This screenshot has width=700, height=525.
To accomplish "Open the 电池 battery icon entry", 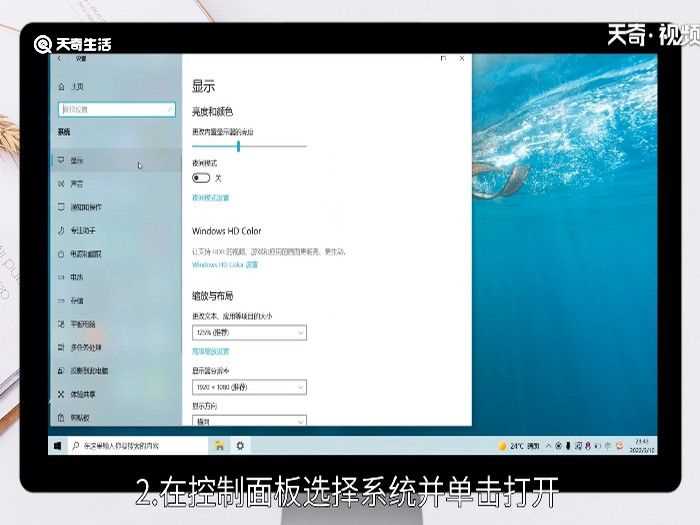I will [61, 277].
